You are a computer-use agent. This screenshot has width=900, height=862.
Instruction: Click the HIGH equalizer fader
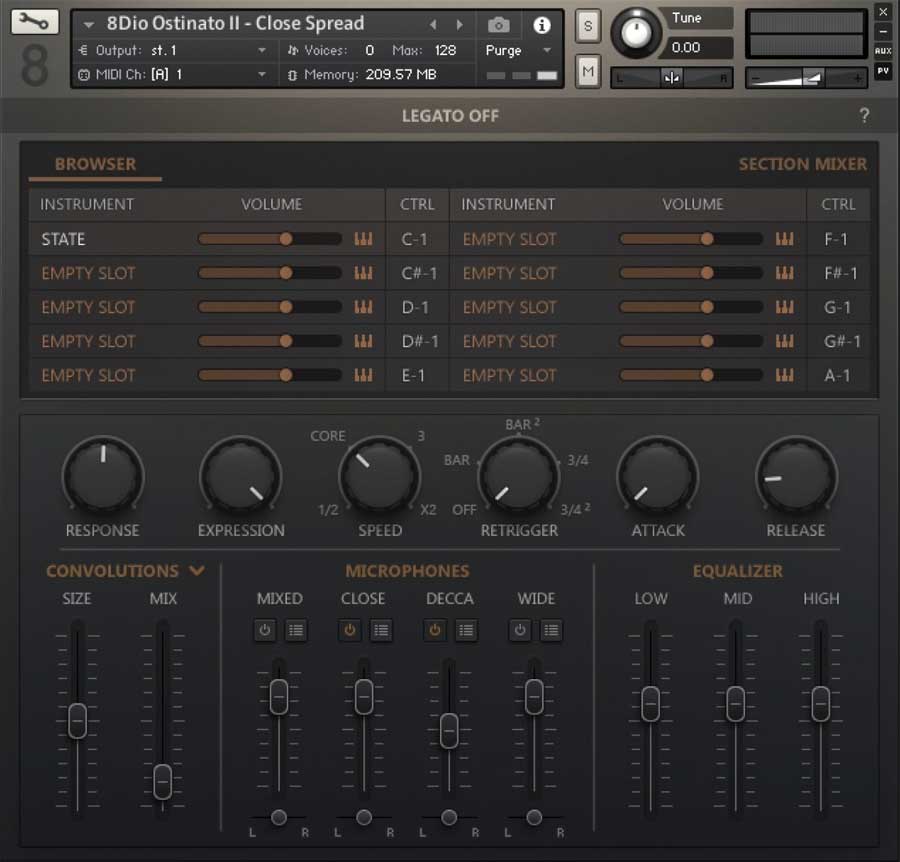pyautogui.click(x=820, y=704)
